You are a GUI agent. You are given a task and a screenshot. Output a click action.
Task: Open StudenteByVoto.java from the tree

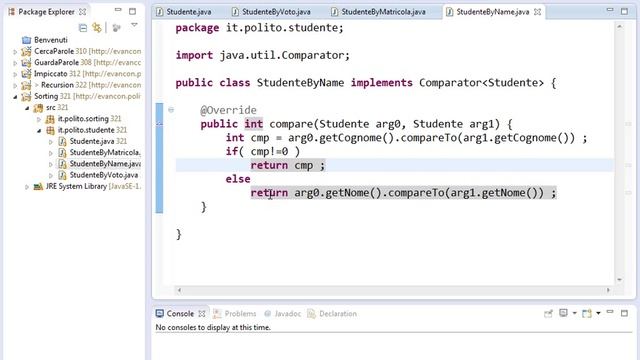click(x=104, y=175)
